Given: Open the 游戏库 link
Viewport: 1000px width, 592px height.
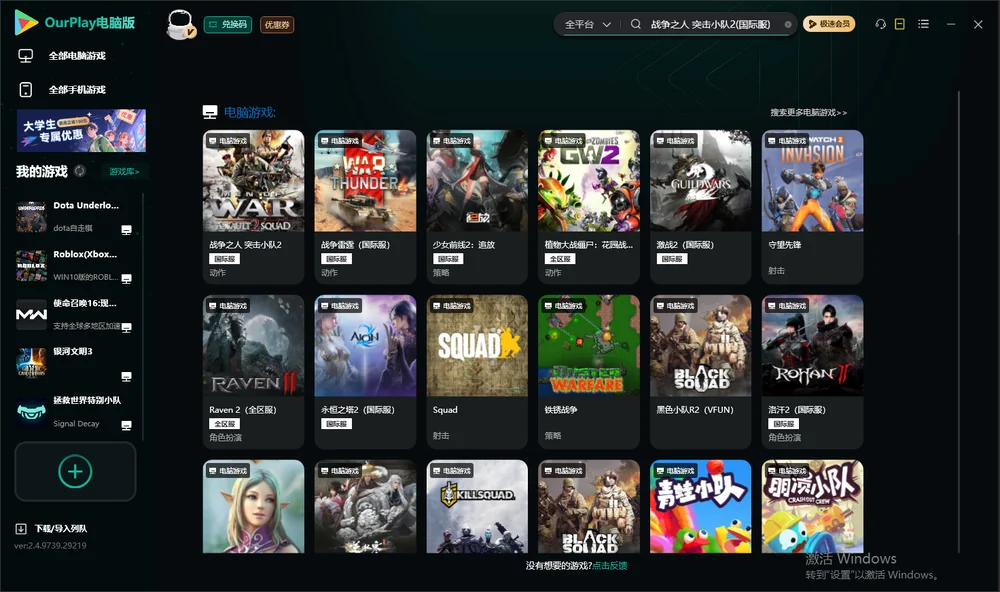Looking at the screenshot, I should pos(124,172).
